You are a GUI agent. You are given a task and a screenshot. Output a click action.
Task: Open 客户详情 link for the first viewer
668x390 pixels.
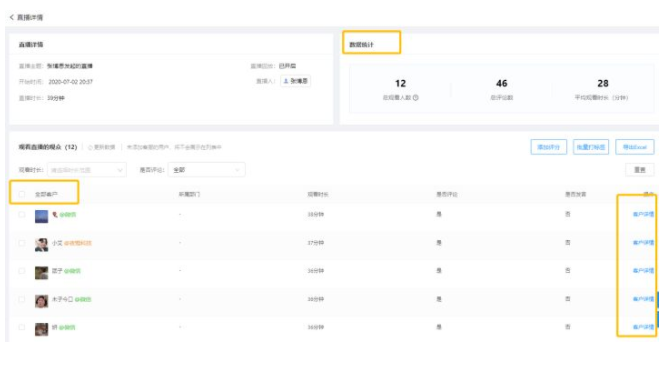click(643, 214)
